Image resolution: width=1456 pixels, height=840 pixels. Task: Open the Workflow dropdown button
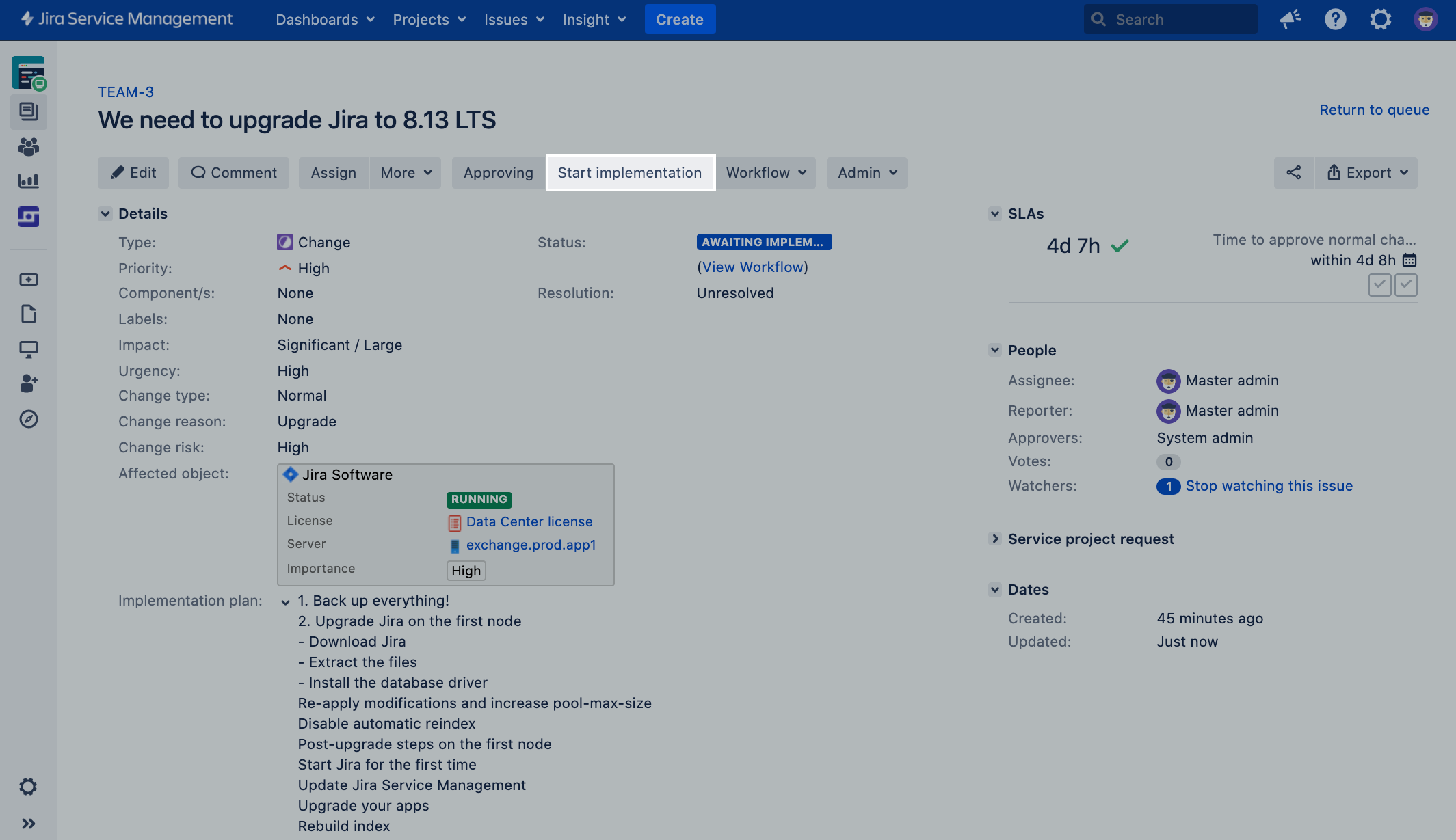point(765,173)
